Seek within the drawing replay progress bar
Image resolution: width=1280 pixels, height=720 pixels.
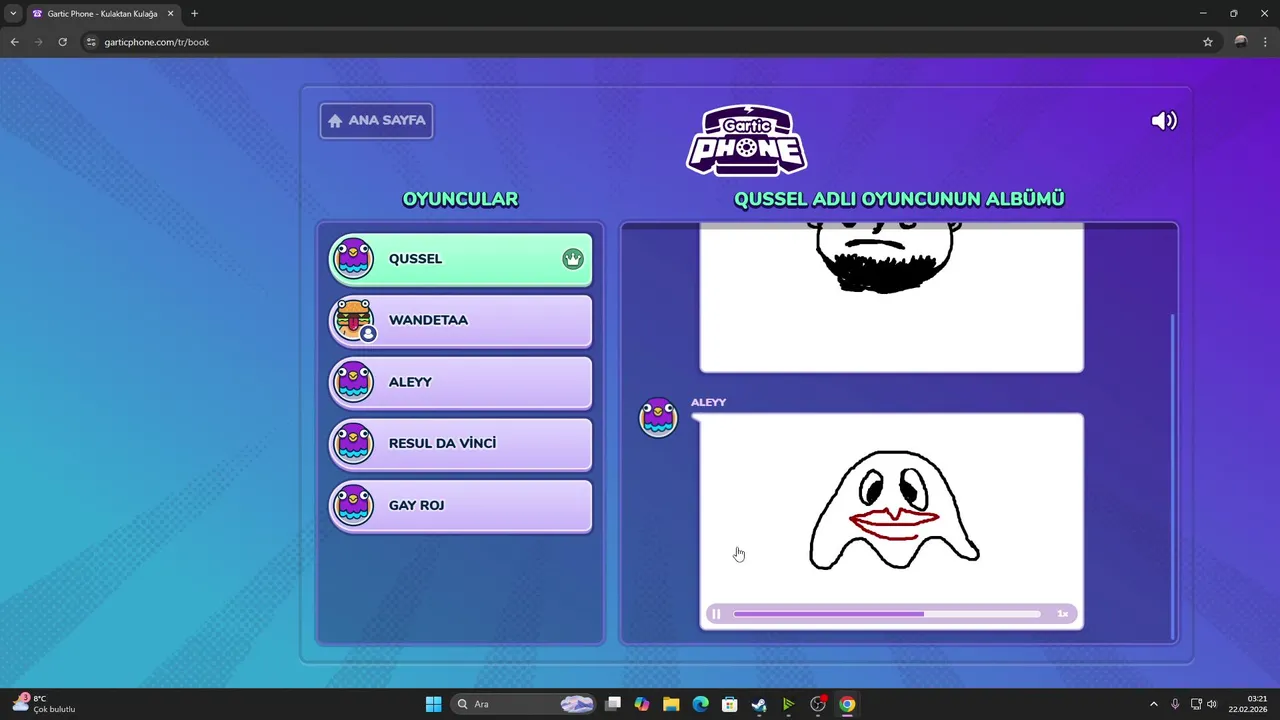[887, 614]
